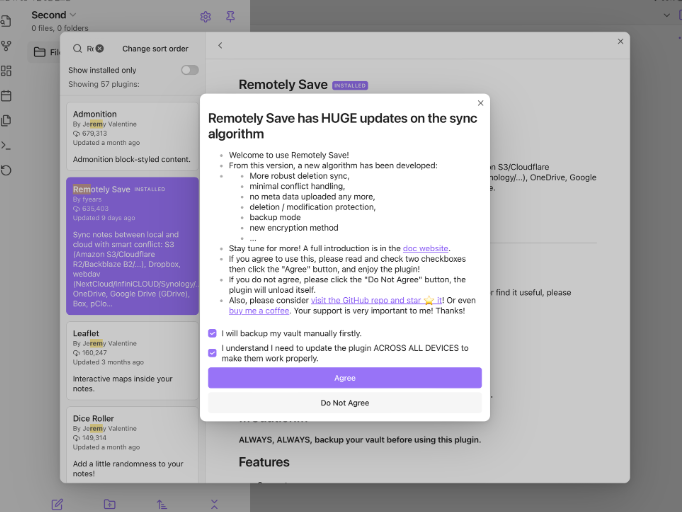Click the search magnifier in plugin browser
The height and width of the screenshot is (512, 682).
(77, 48)
